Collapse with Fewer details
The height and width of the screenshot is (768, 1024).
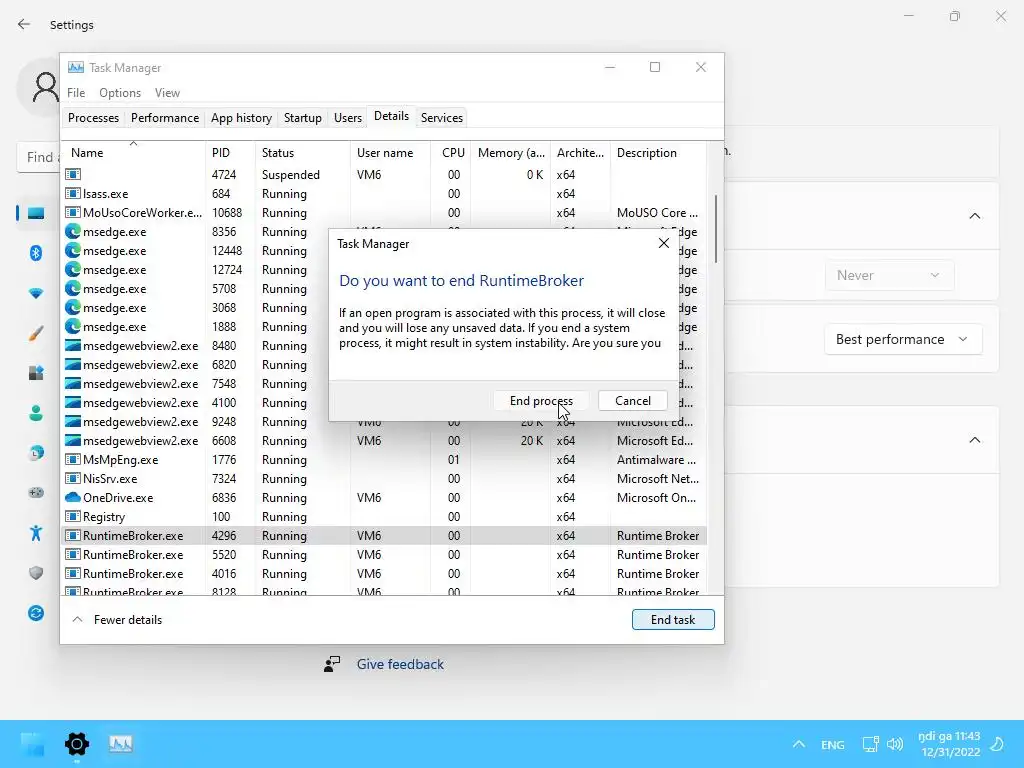[x=117, y=619]
